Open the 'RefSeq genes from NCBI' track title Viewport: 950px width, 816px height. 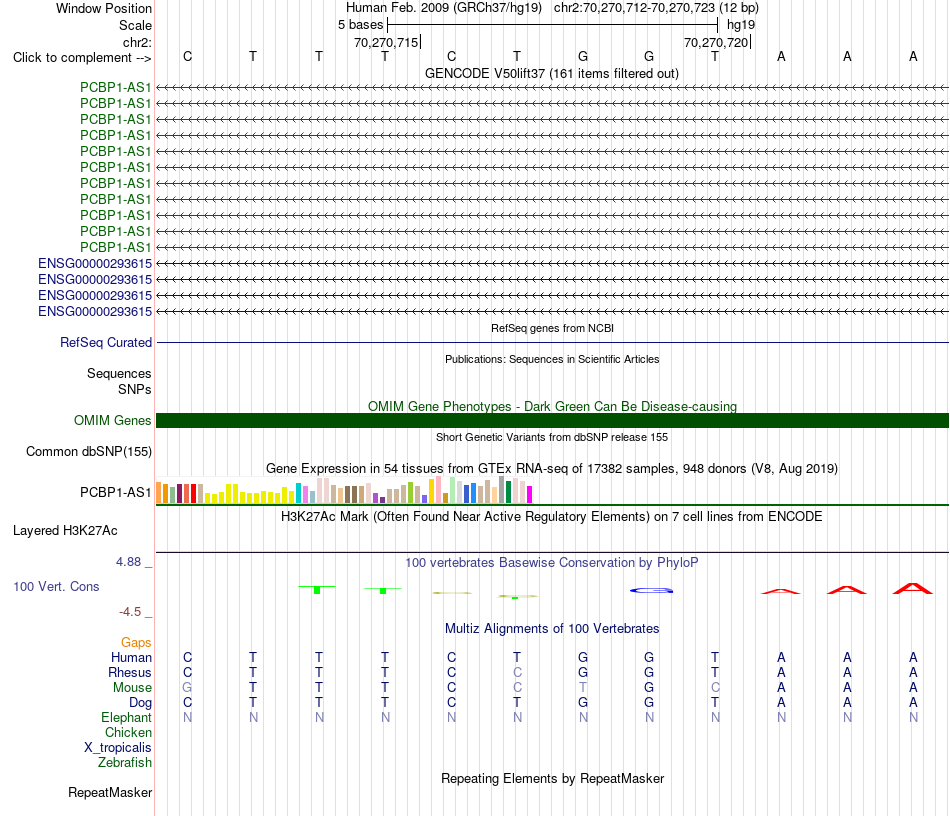tap(552, 328)
